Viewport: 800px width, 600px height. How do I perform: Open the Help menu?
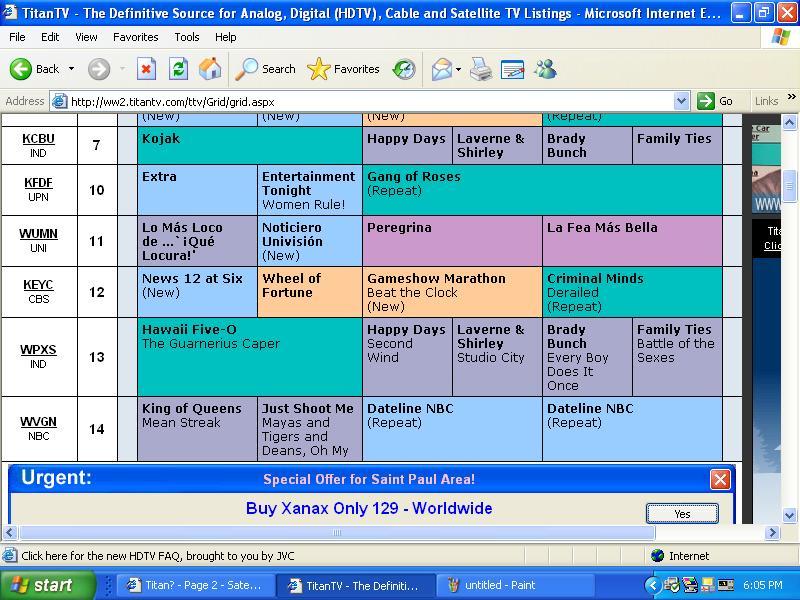coord(226,37)
